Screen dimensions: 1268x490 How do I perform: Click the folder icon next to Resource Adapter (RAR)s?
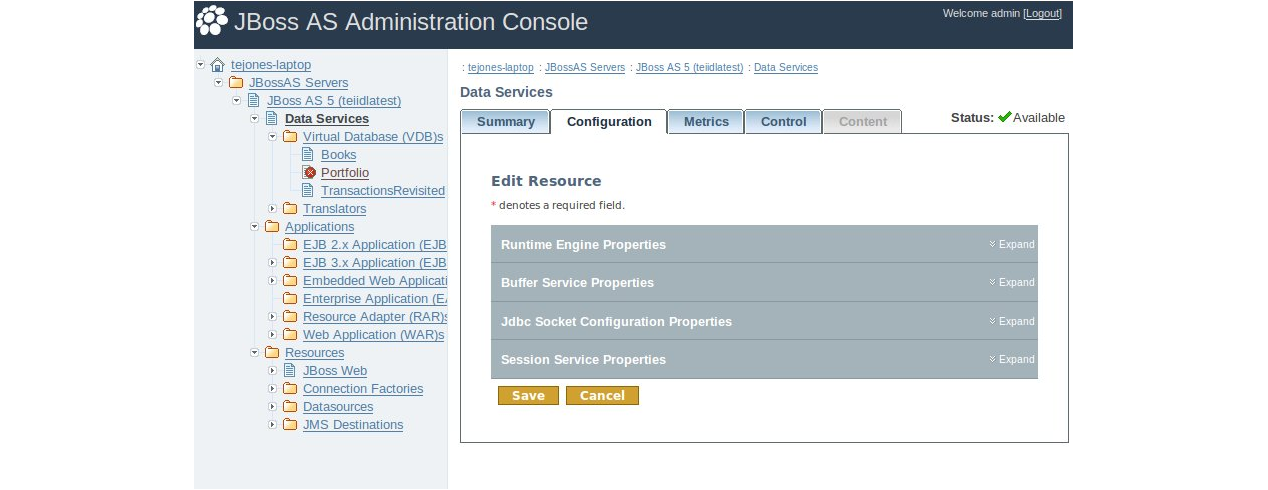290,317
